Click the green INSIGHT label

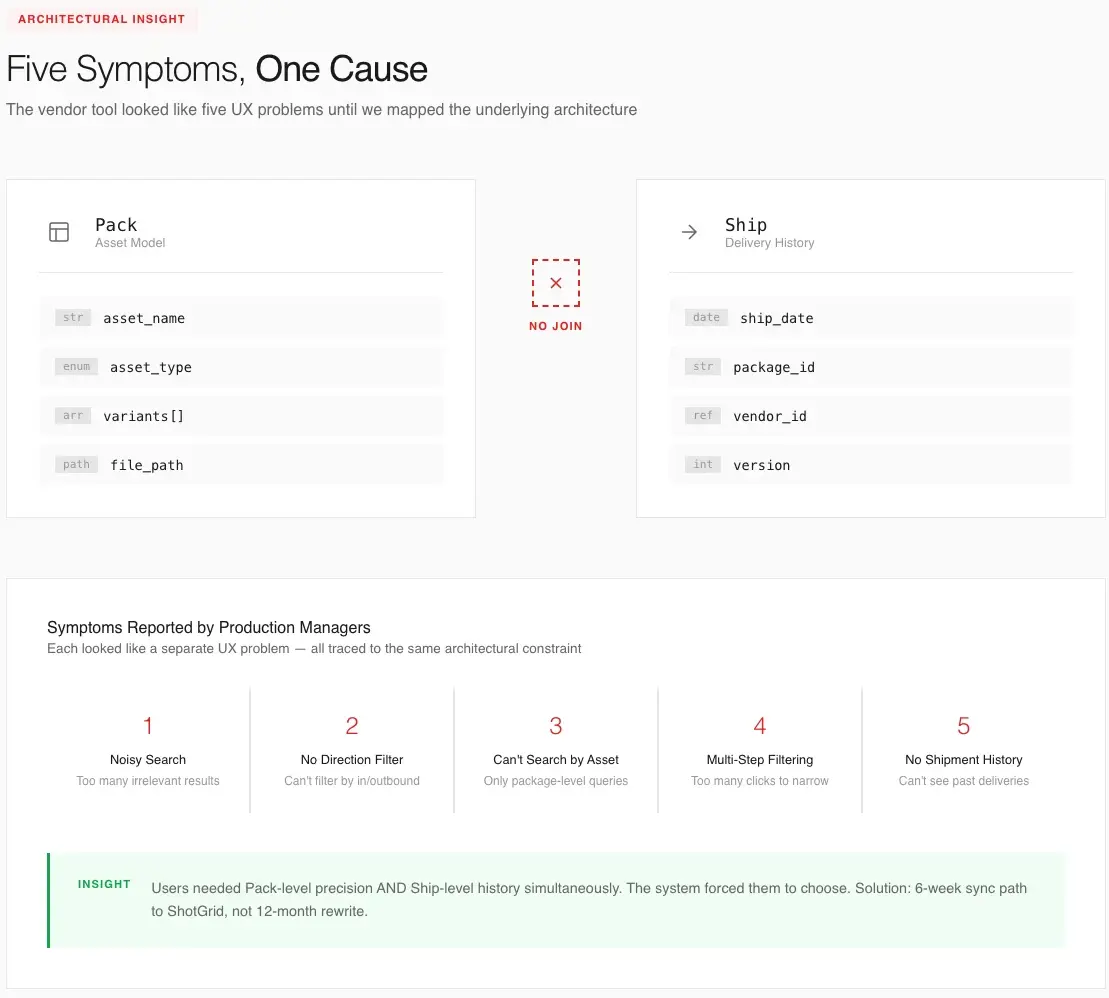click(x=104, y=884)
